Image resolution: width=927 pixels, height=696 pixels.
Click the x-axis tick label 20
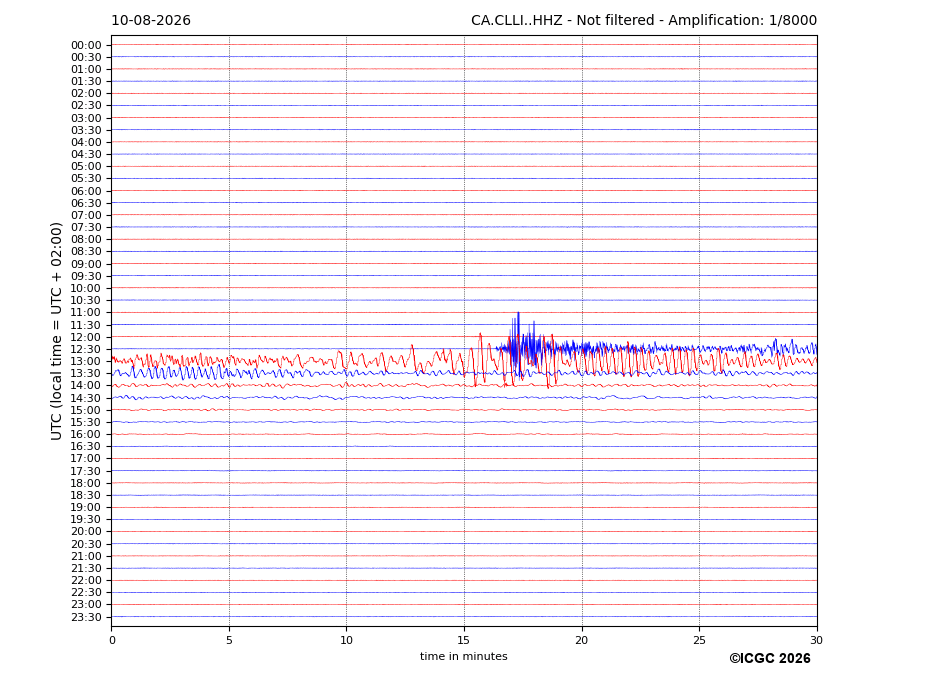click(582, 640)
